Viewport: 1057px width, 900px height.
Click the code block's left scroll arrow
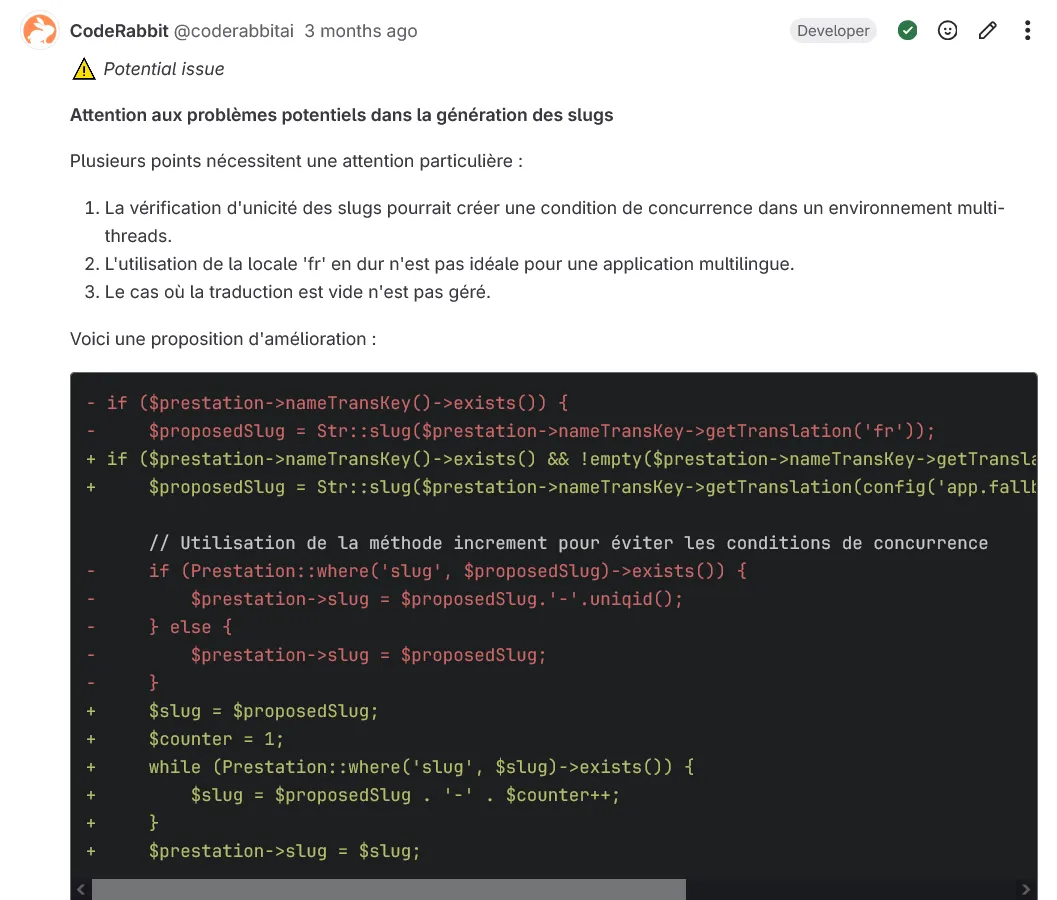[x=80, y=889]
